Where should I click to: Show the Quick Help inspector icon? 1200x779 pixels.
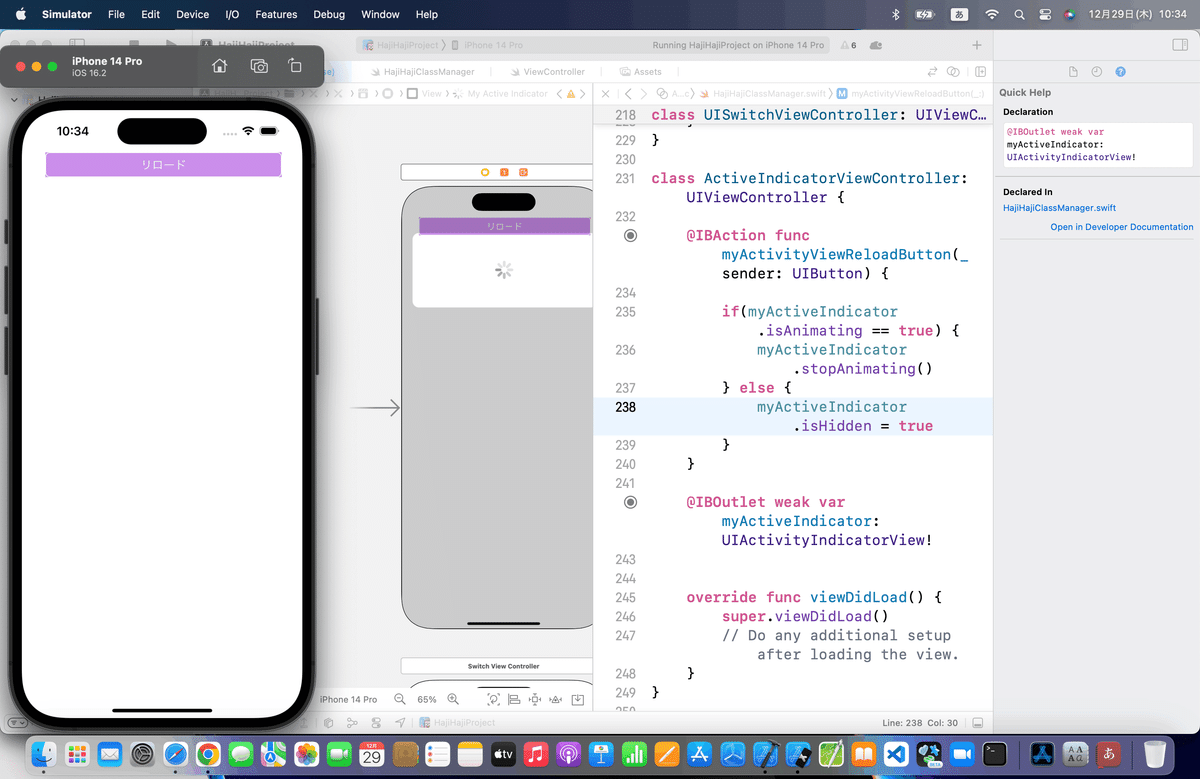pyautogui.click(x=1120, y=72)
